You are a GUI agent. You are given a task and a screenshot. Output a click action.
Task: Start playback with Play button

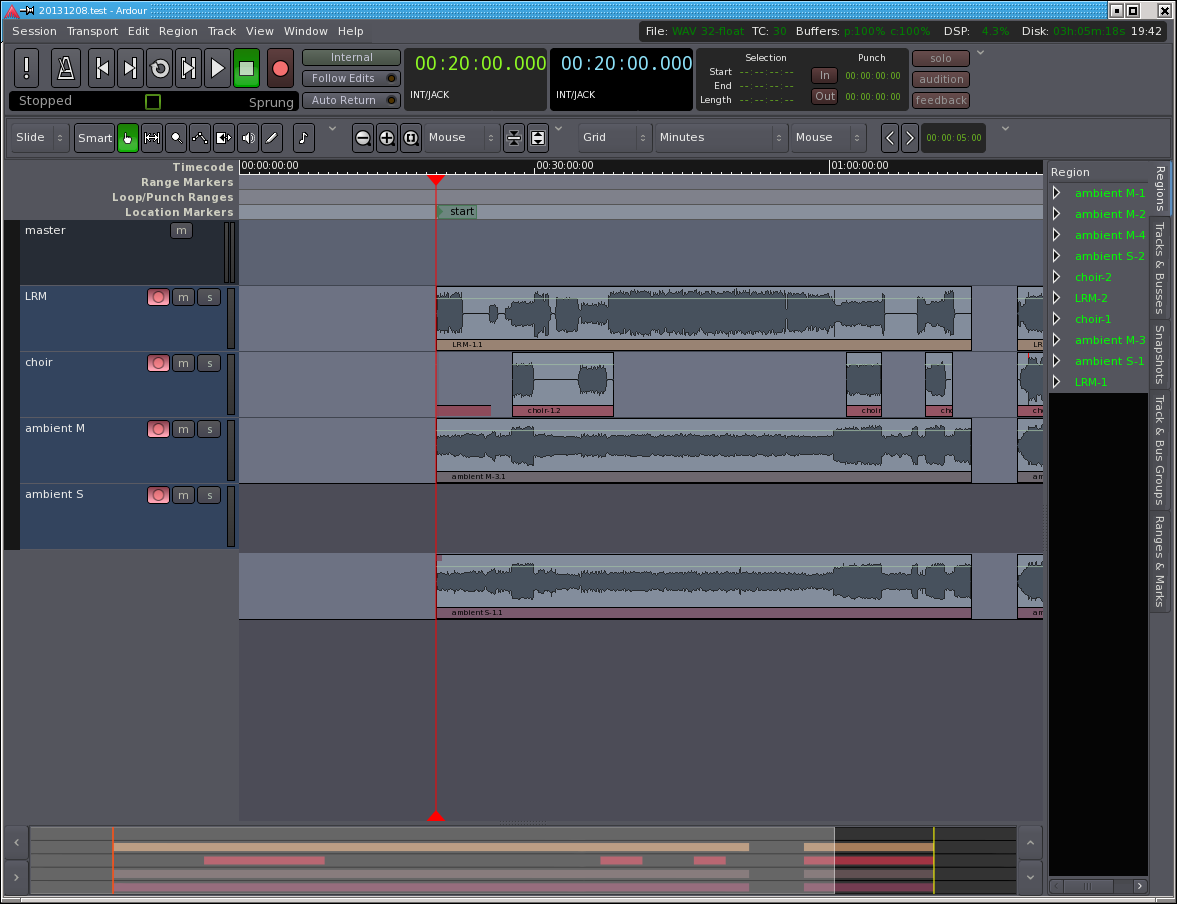coord(217,68)
